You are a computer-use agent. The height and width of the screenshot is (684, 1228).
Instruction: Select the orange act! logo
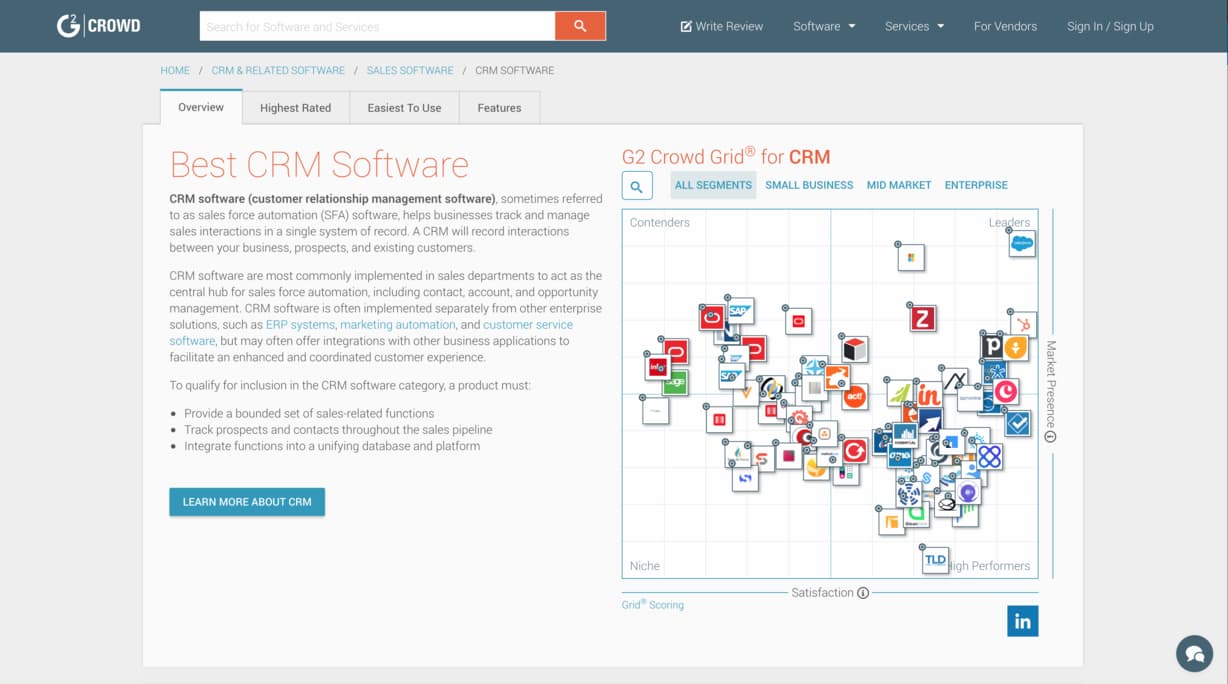coord(854,397)
